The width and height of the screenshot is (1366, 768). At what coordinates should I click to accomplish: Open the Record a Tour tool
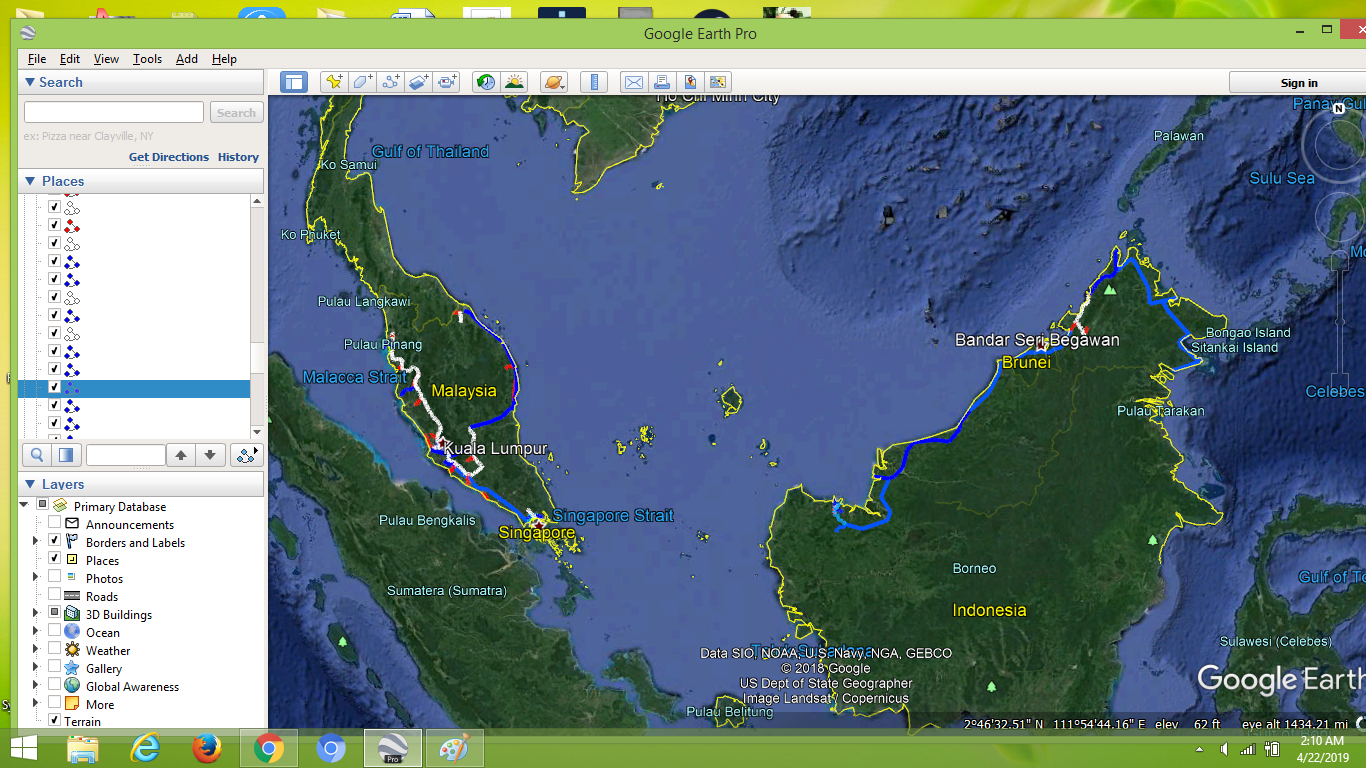coord(448,82)
